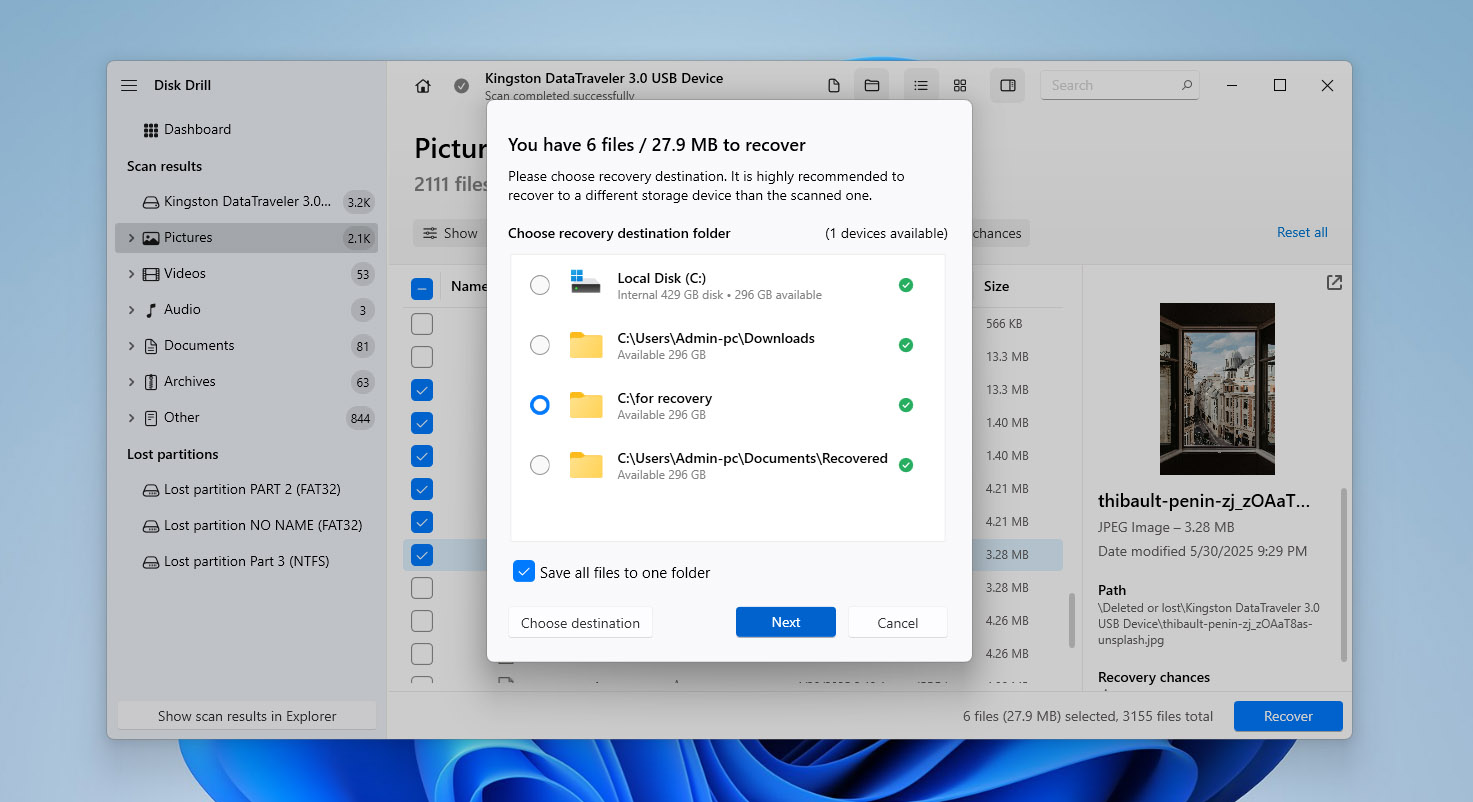Switch to folder view icon in toolbar
Viewport: 1473px width, 802px height.
[x=872, y=86]
